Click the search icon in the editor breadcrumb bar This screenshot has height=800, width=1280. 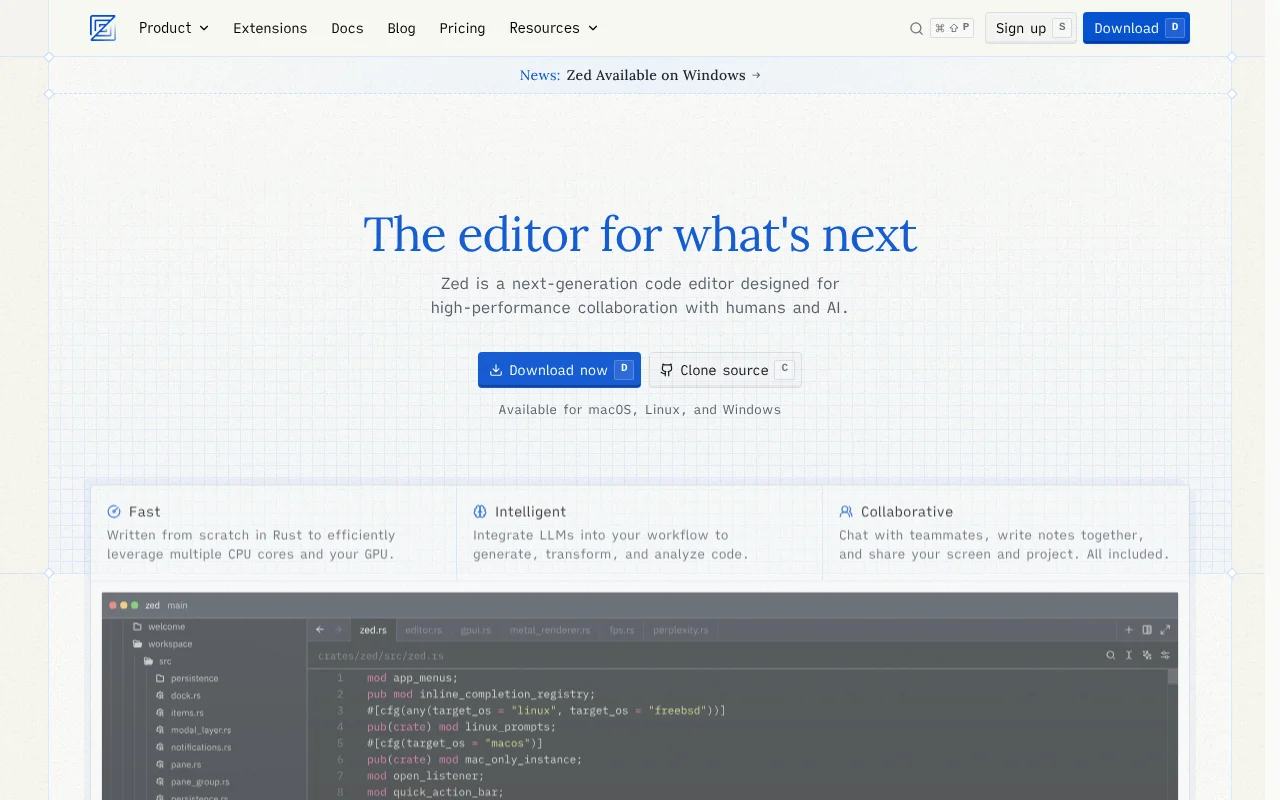point(1111,656)
